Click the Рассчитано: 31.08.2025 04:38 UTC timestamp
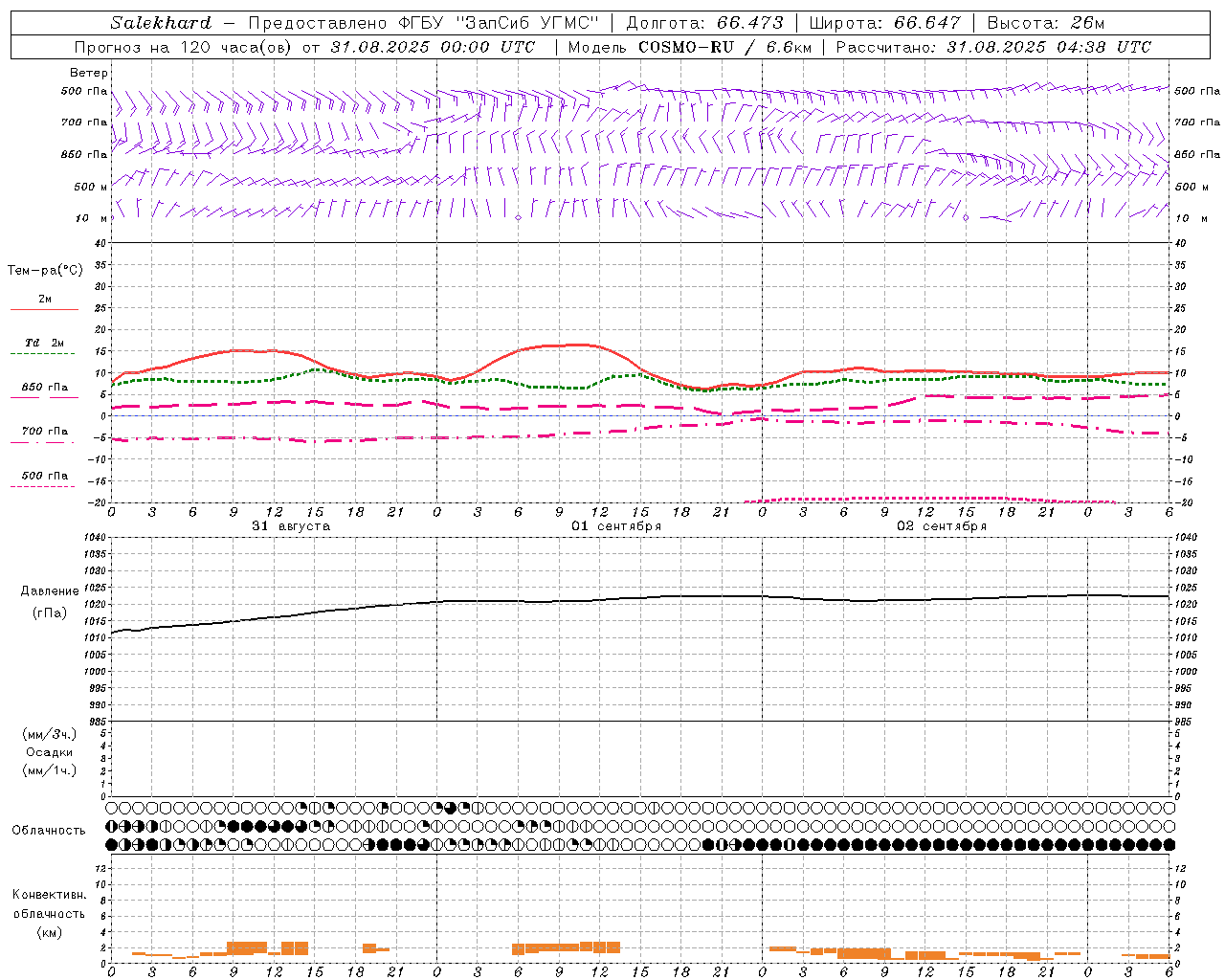 pyautogui.click(x=993, y=47)
